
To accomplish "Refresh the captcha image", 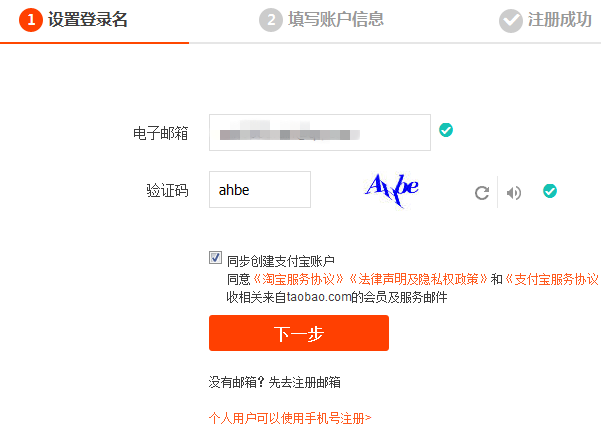I will click(x=482, y=193).
